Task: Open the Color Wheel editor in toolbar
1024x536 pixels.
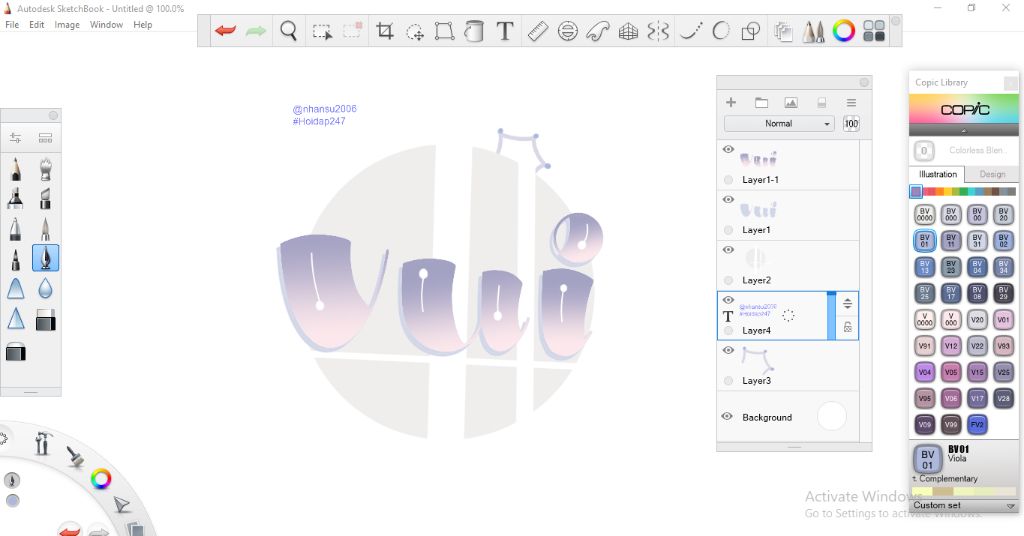Action: 843,31
